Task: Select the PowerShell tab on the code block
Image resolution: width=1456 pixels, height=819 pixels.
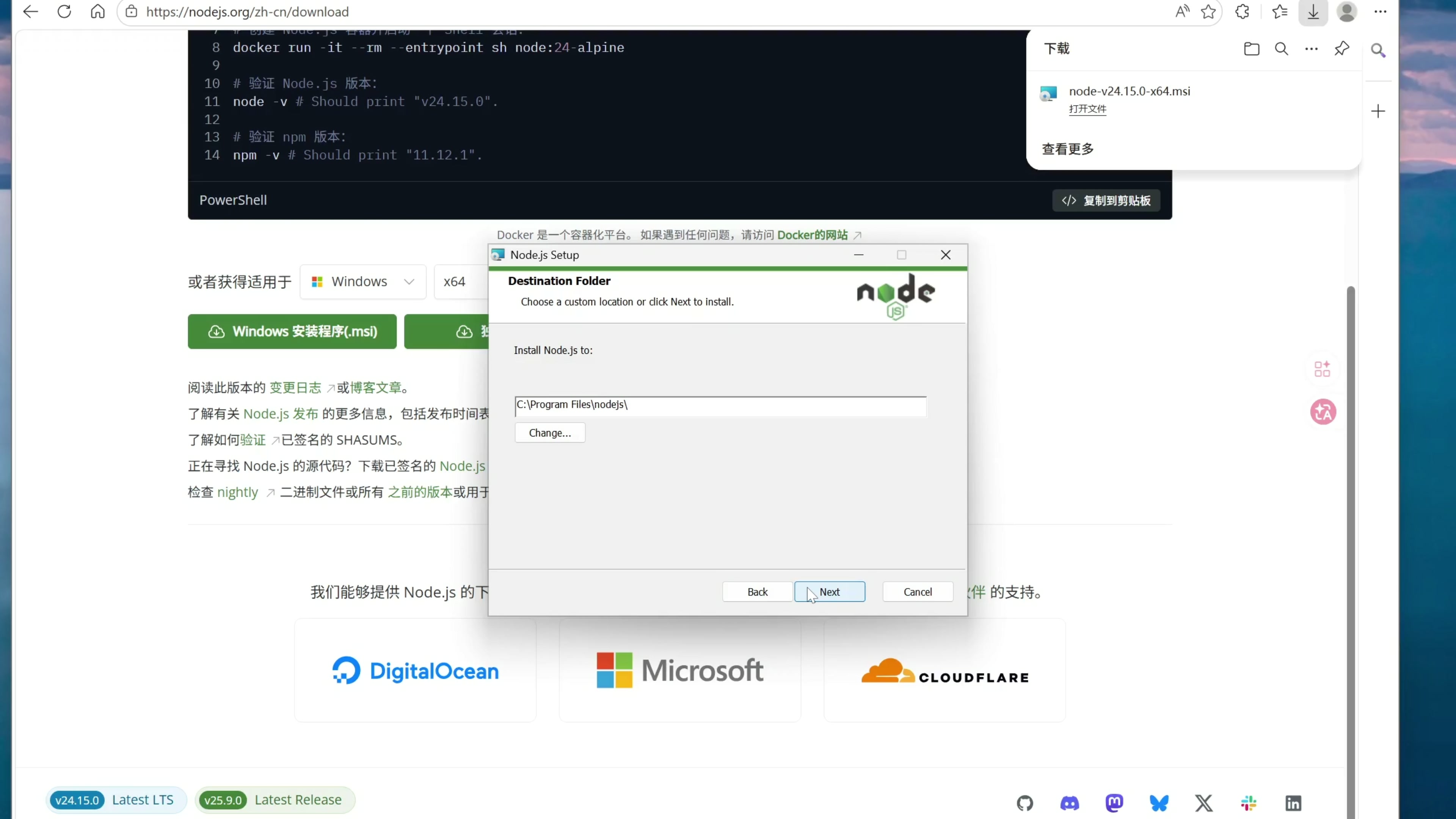Action: tap(233, 200)
